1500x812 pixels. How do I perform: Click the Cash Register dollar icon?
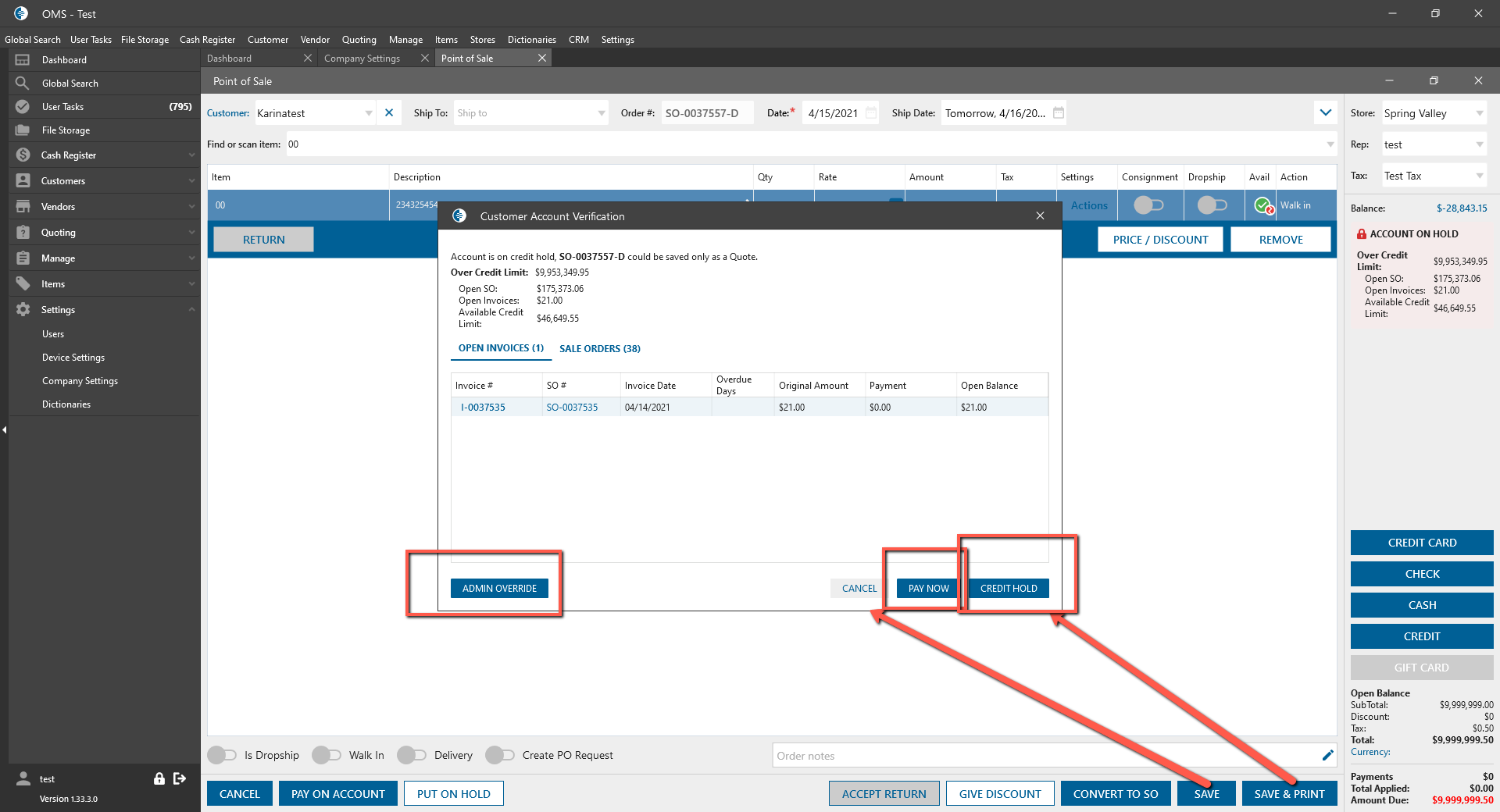tap(23, 155)
